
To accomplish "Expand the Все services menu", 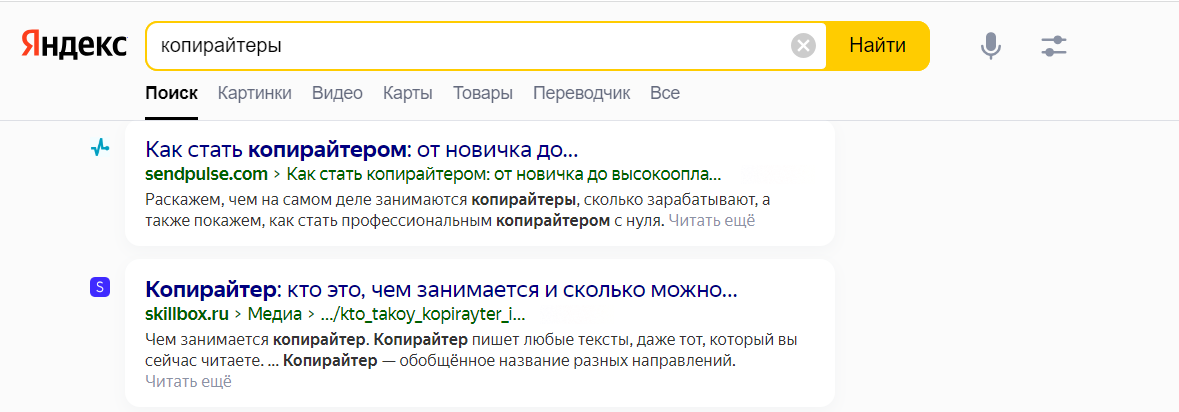I will (x=665, y=93).
